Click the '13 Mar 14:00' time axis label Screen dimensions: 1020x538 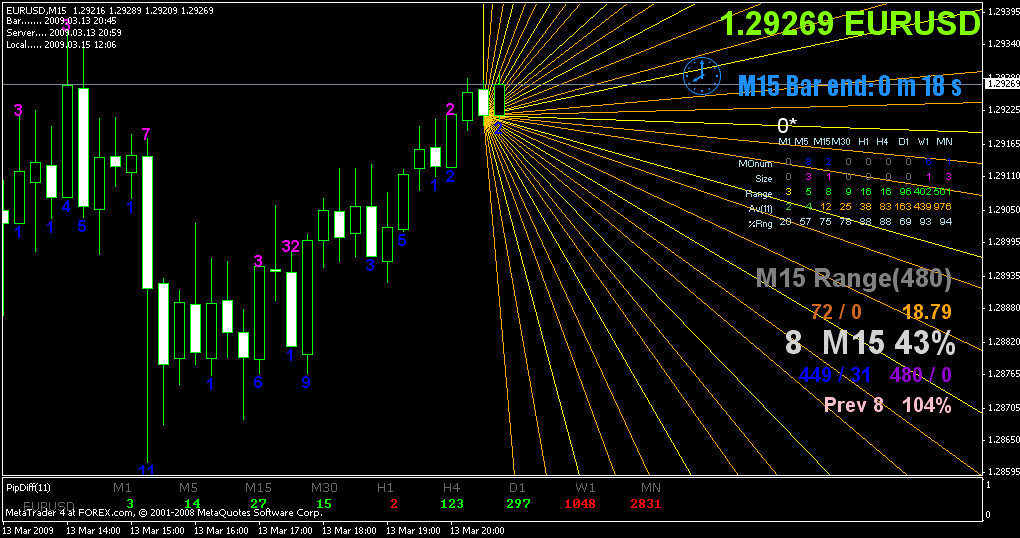(93, 531)
